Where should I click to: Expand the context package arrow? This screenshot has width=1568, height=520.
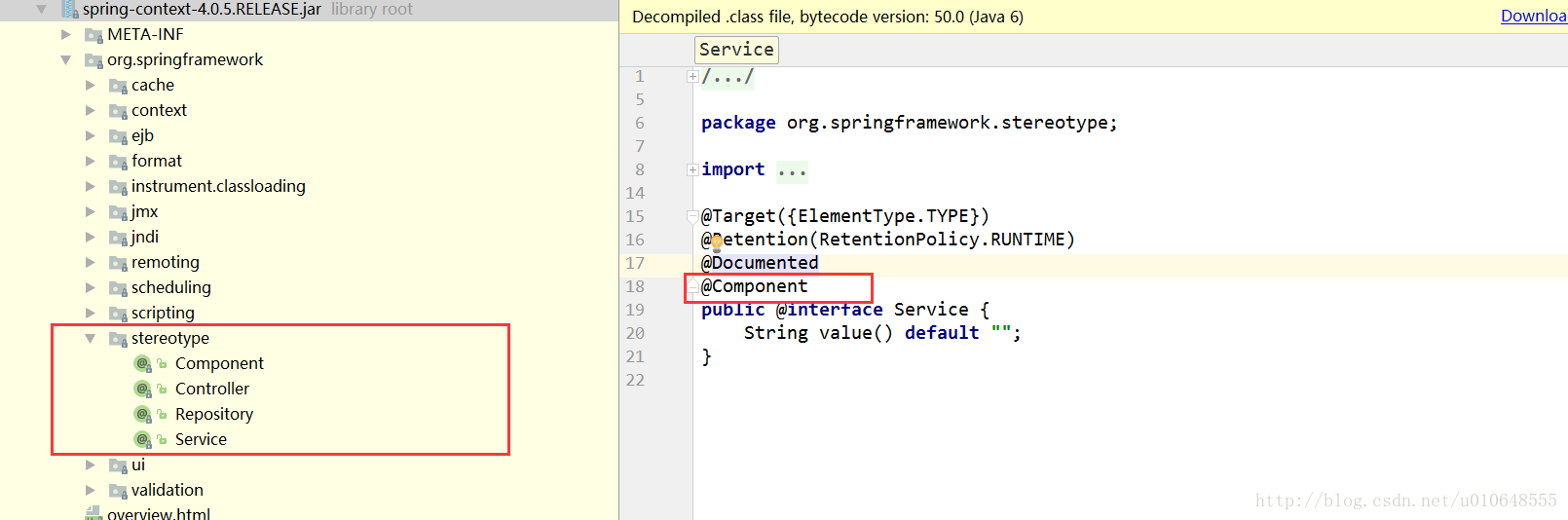[91, 110]
